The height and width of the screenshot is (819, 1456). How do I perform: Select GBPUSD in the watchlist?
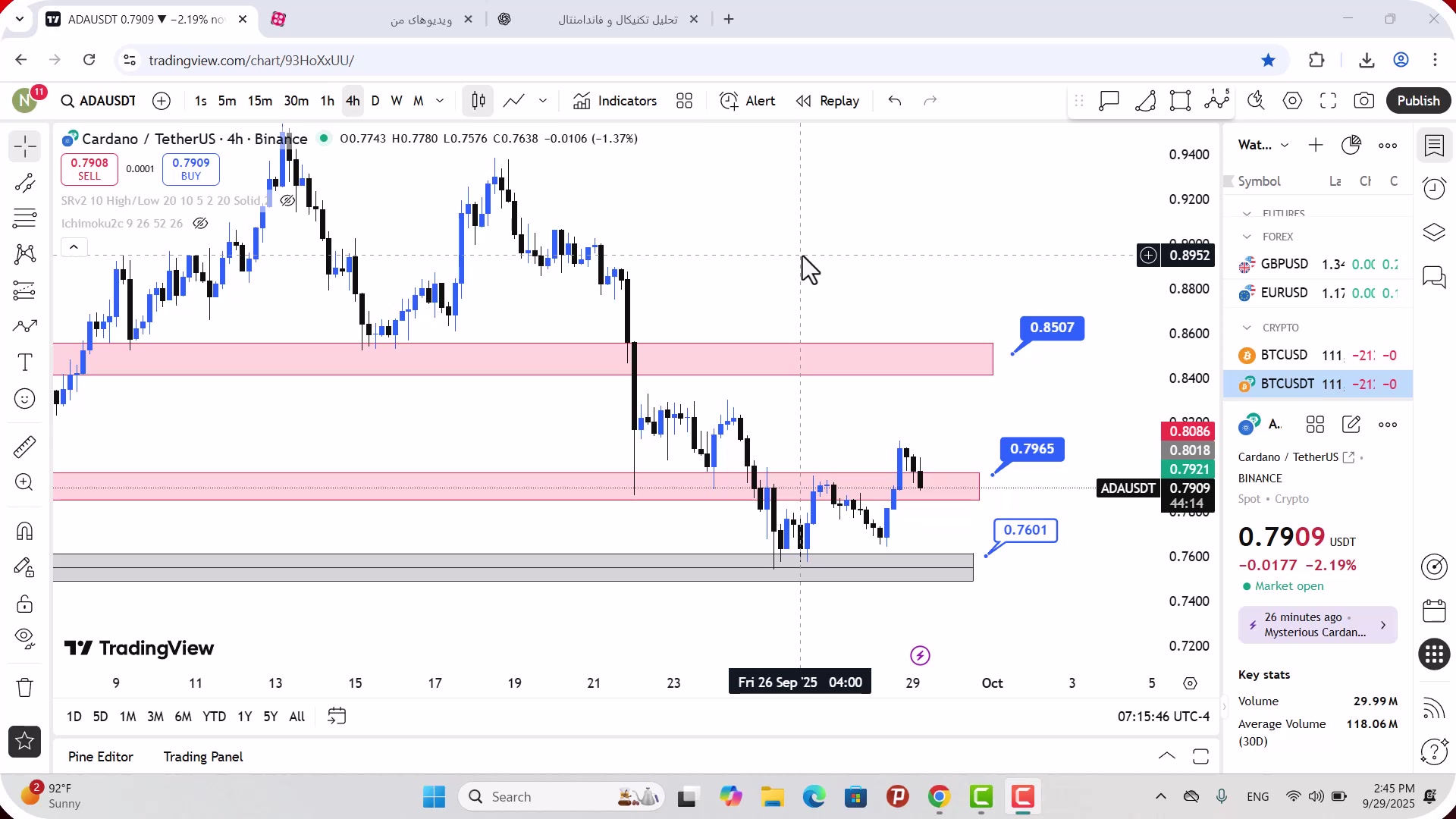click(x=1318, y=264)
